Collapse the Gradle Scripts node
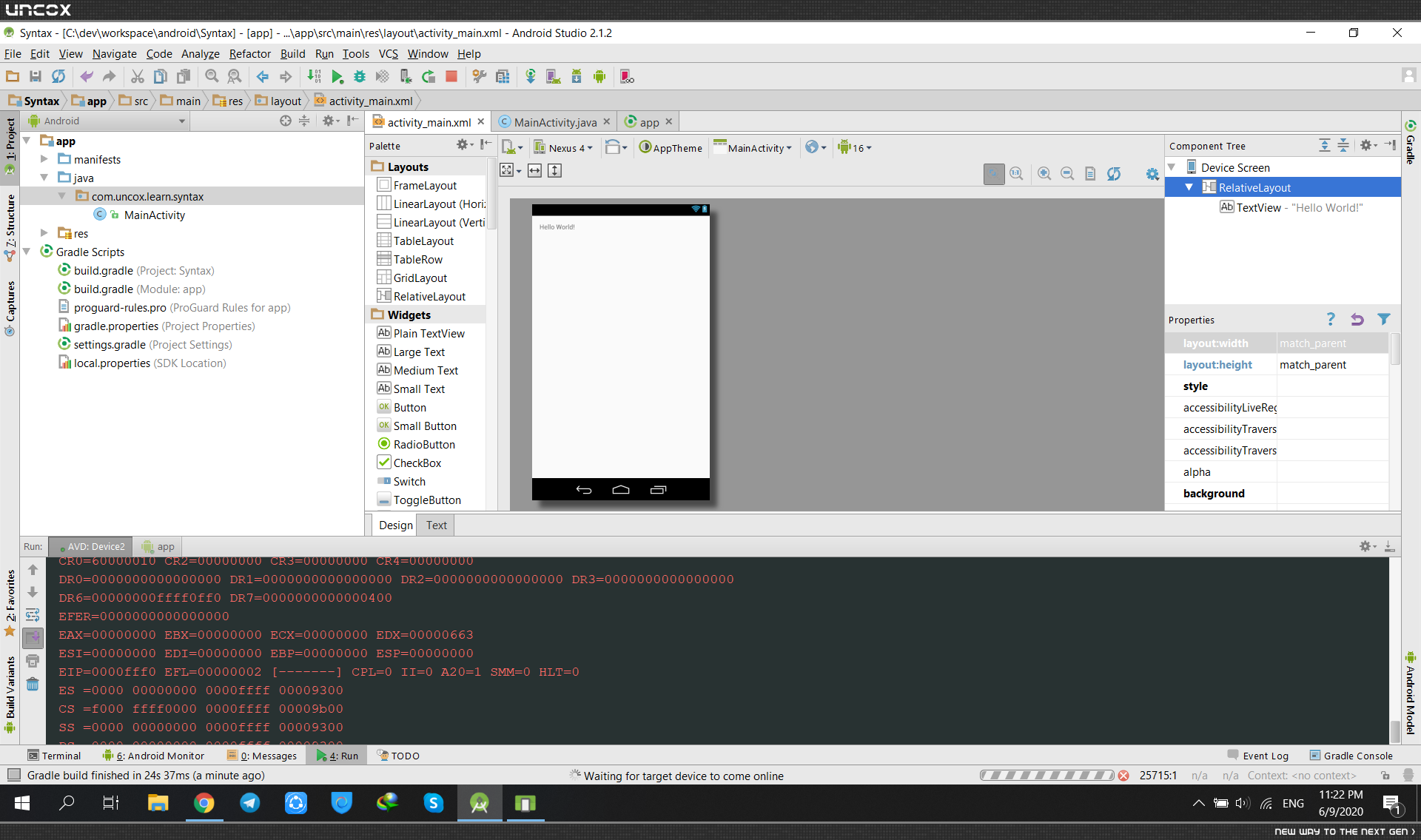Viewport: 1421px width, 840px height. pyautogui.click(x=27, y=252)
